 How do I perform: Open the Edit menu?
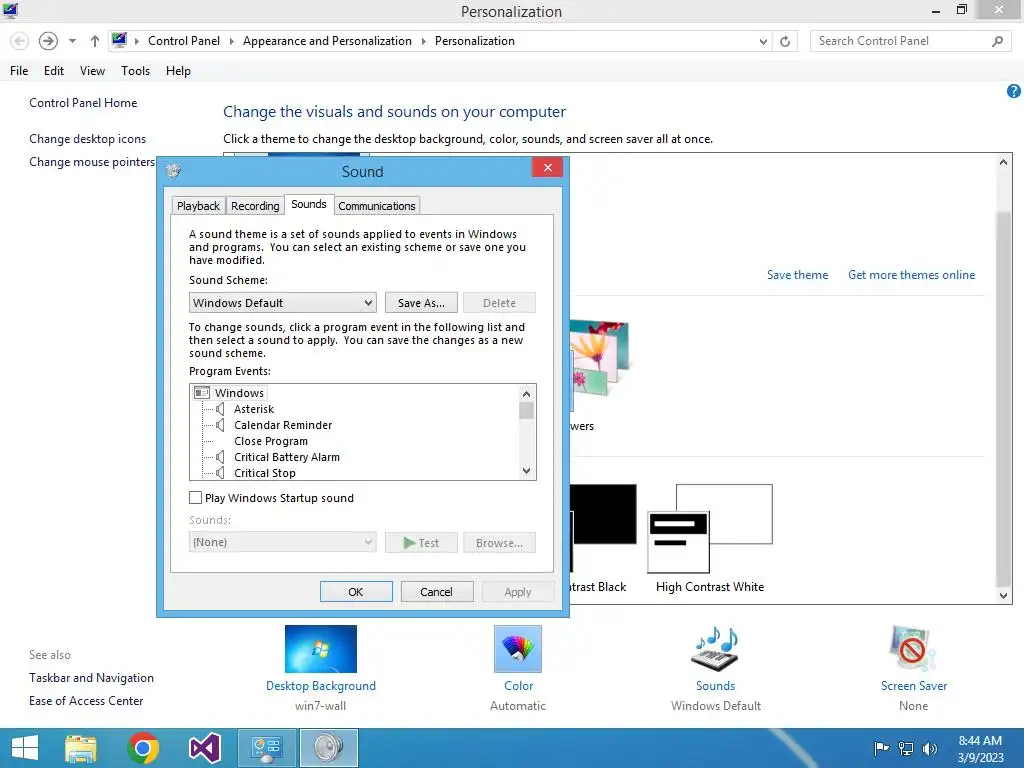click(x=54, y=71)
